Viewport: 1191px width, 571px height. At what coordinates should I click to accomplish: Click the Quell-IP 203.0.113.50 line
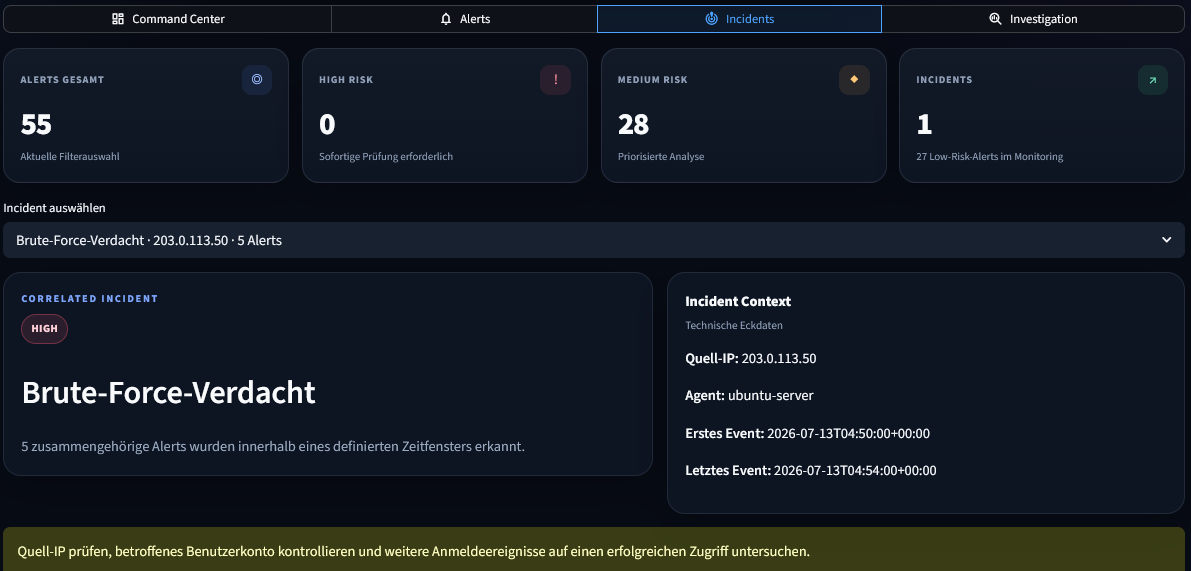(750, 358)
